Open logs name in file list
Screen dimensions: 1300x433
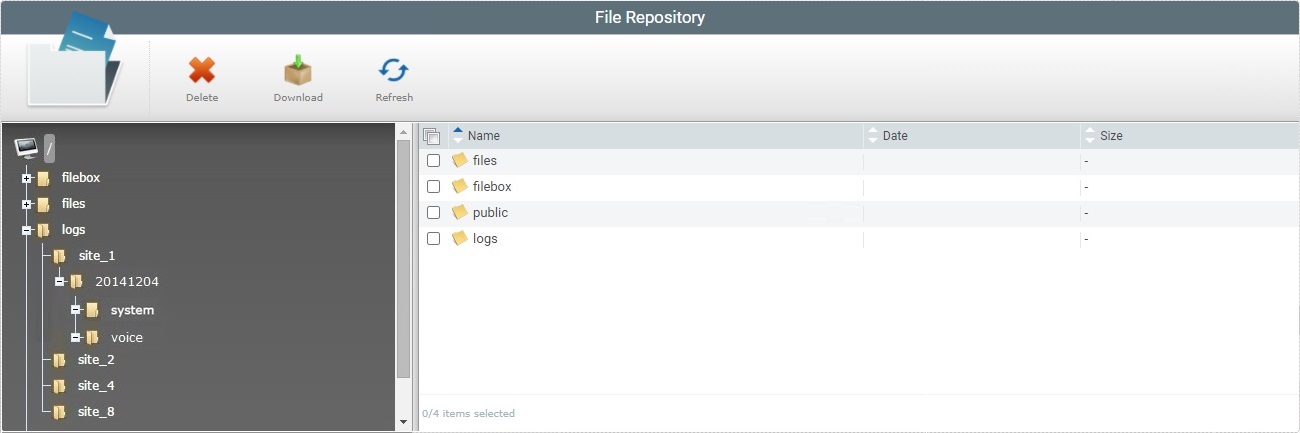pyautogui.click(x=485, y=238)
